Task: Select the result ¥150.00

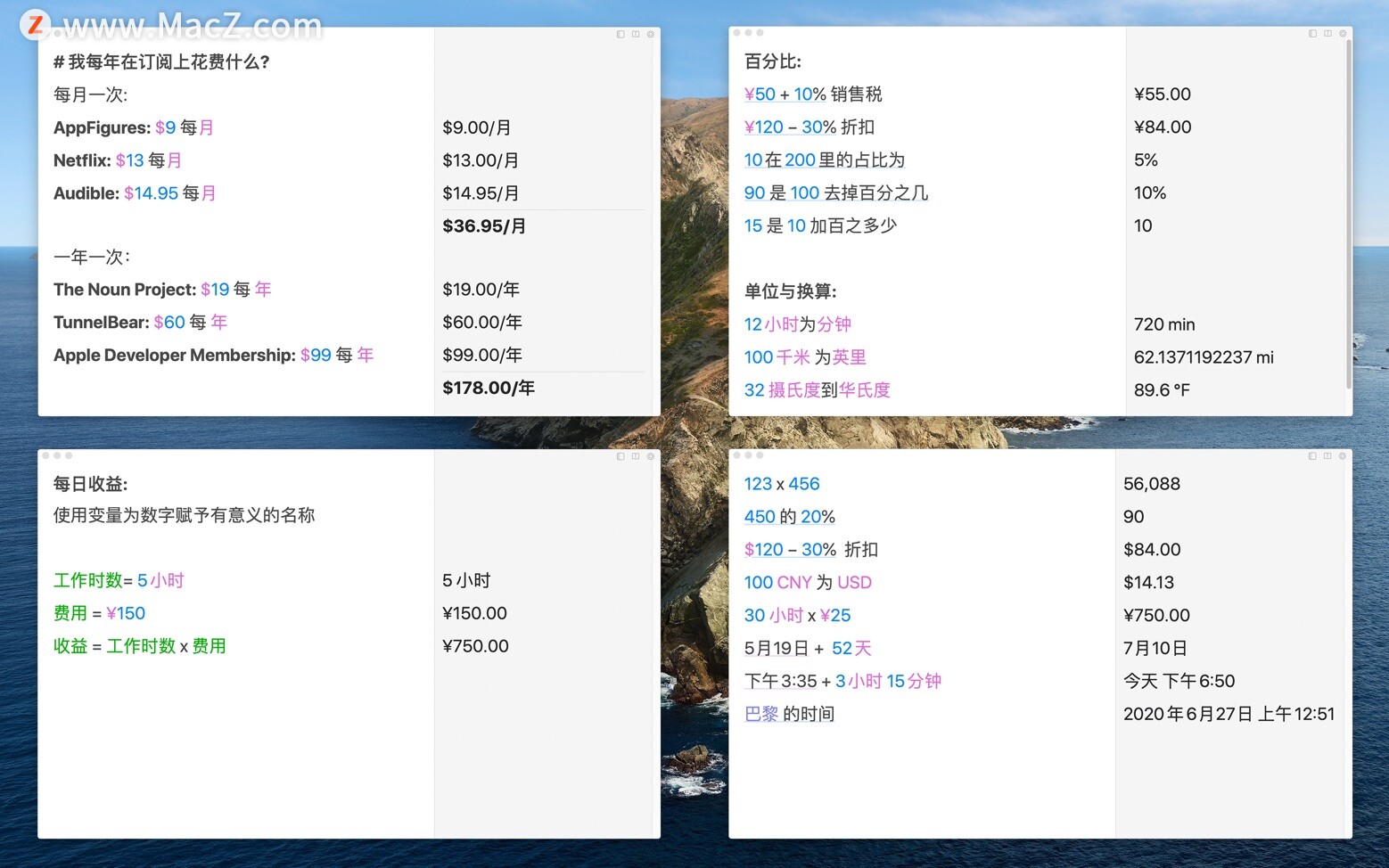Action: (474, 614)
